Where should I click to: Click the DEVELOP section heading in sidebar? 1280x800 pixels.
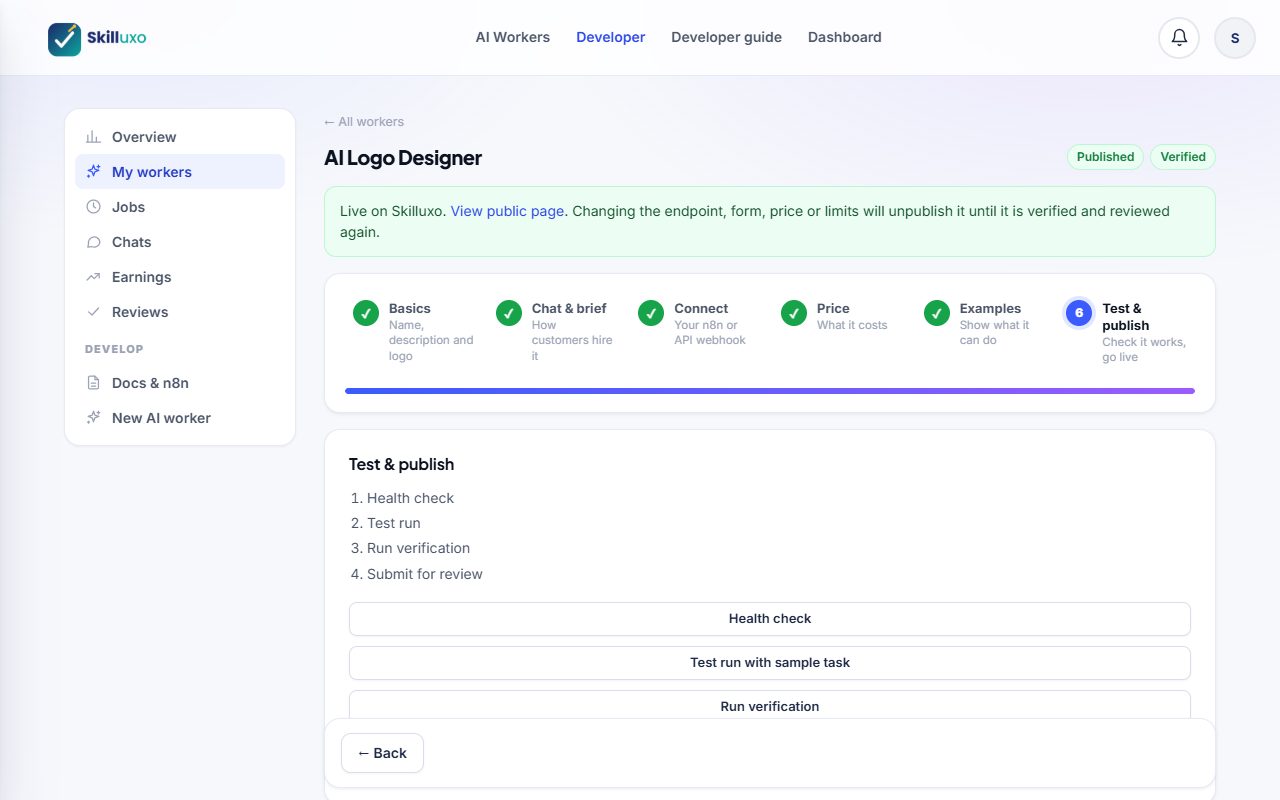pyautogui.click(x=114, y=349)
